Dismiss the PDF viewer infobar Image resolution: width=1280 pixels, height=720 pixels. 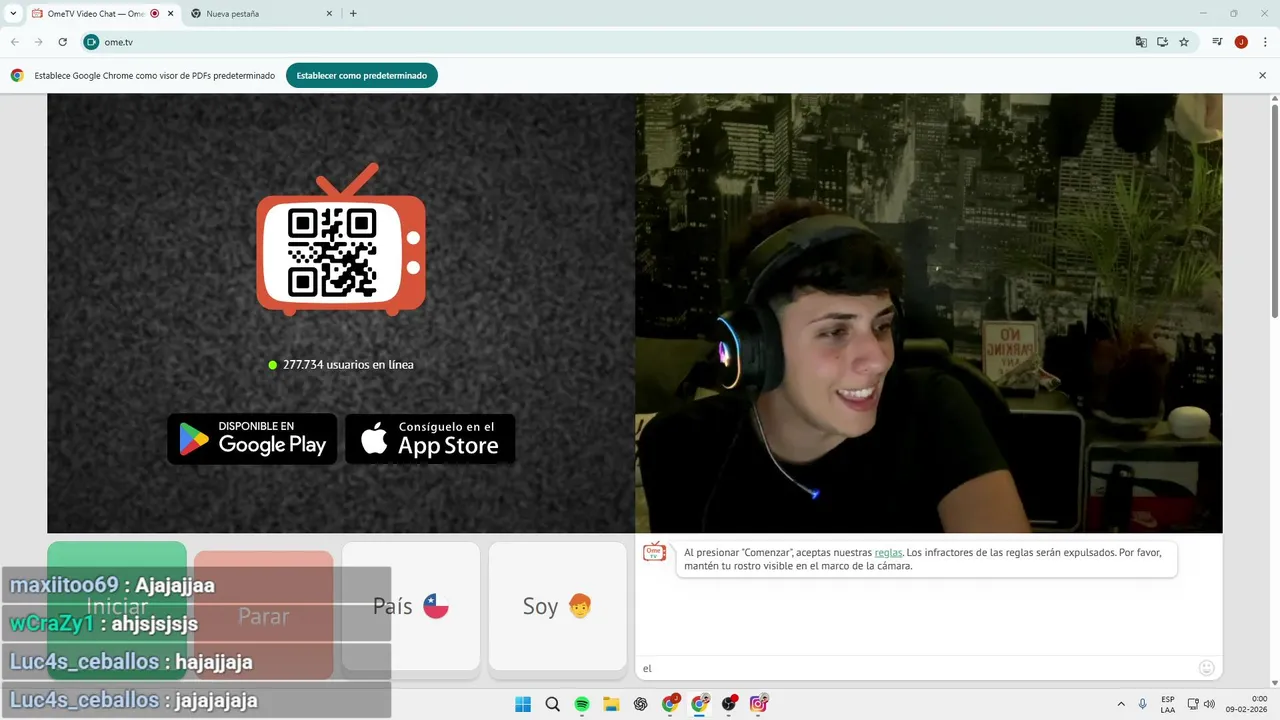pyautogui.click(x=1262, y=75)
